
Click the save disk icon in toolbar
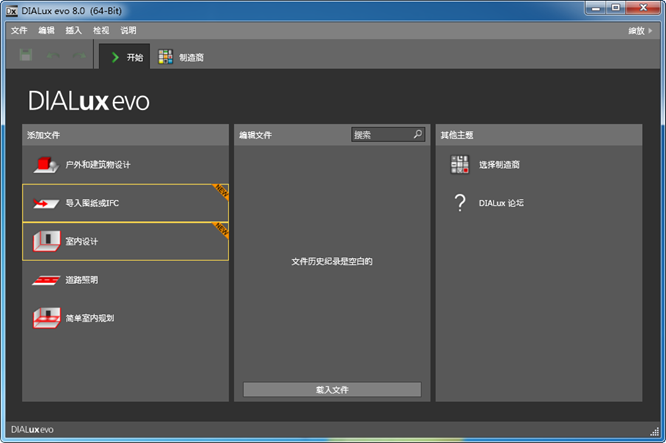(x=26, y=55)
